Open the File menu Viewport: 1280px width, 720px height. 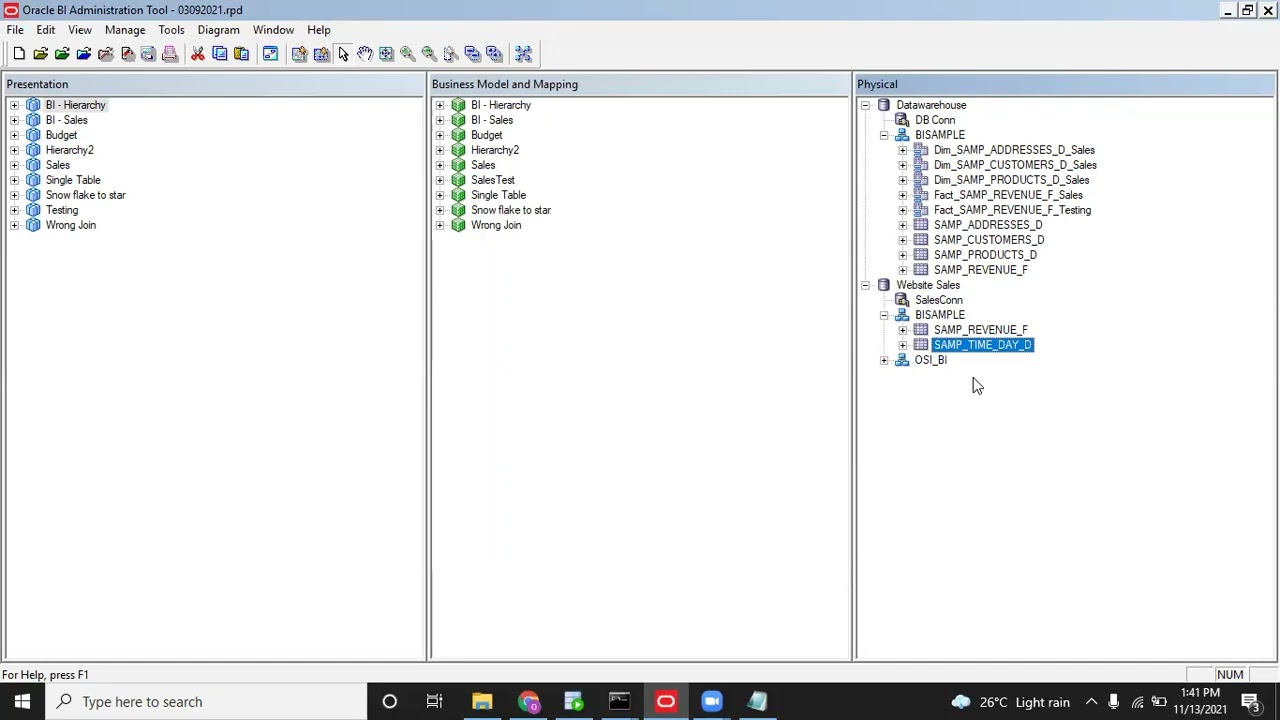(x=15, y=30)
